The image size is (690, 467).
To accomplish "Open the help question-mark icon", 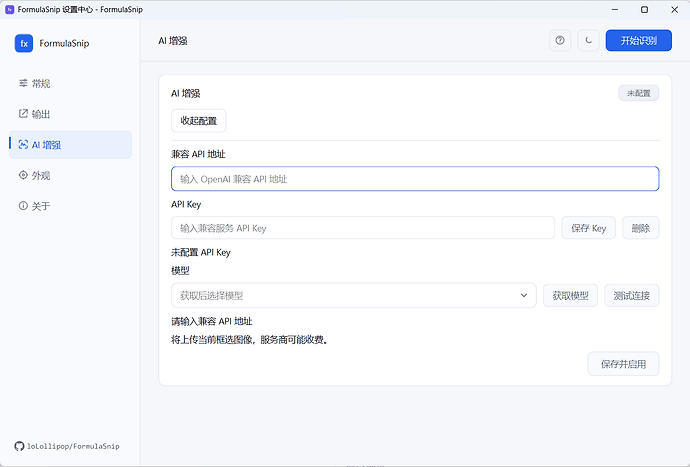I will click(560, 40).
